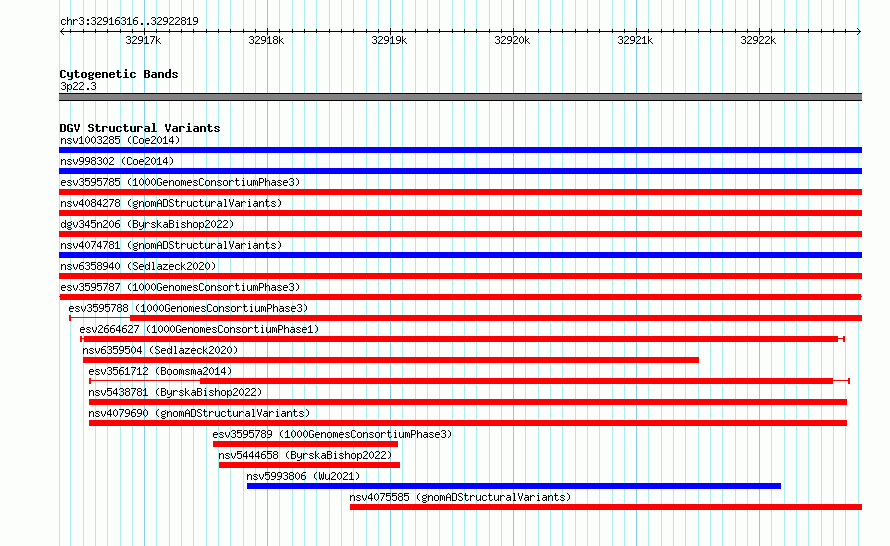Click esv2664627 (1000GenomesConsortiumPhase1) label
Image resolution: width=890 pixels, height=546 pixels.
(199, 329)
